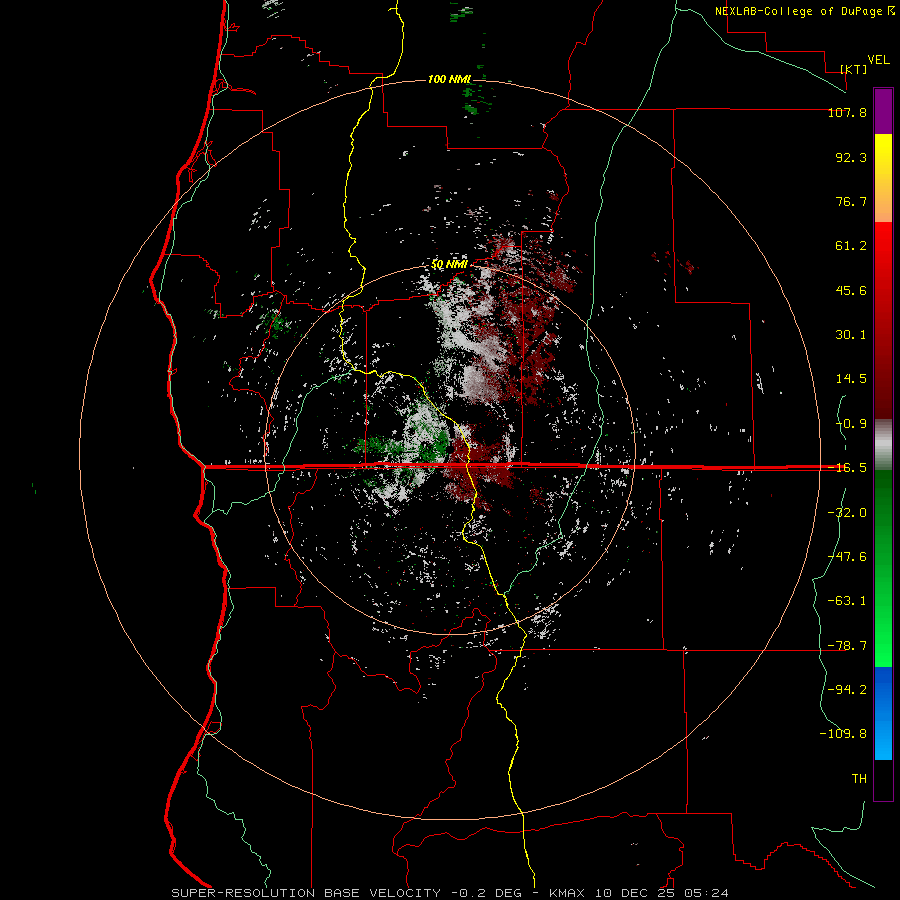
Task: Pick the blue segment of the velocity colorbar
Action: pos(883,713)
